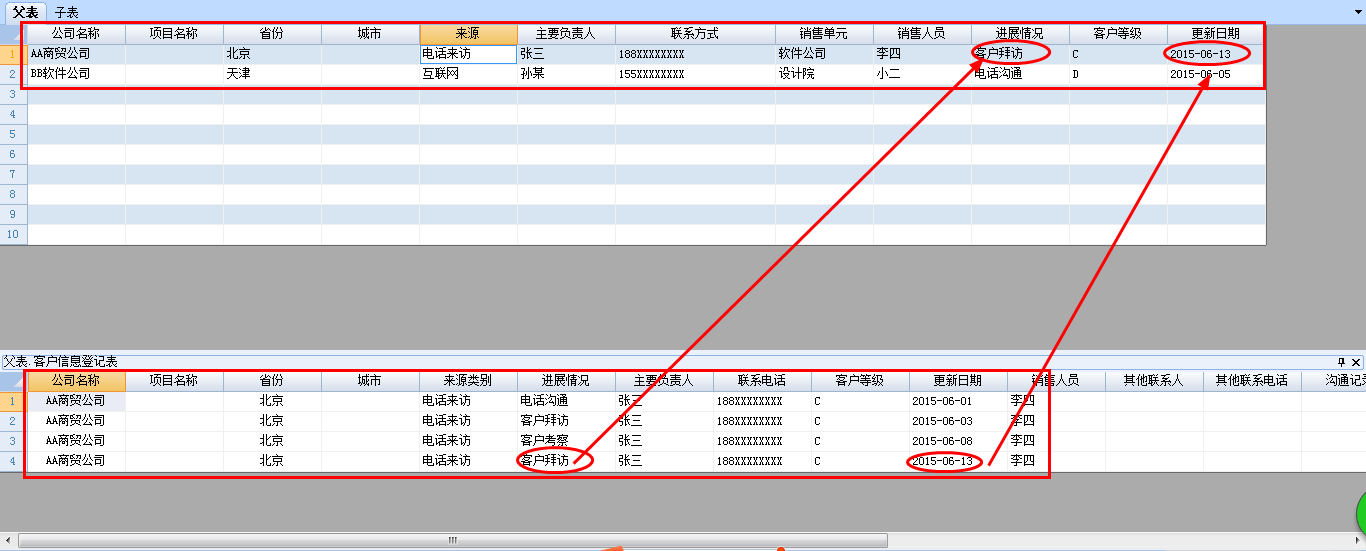Click the 2015-06-05 date cell

(1216, 74)
